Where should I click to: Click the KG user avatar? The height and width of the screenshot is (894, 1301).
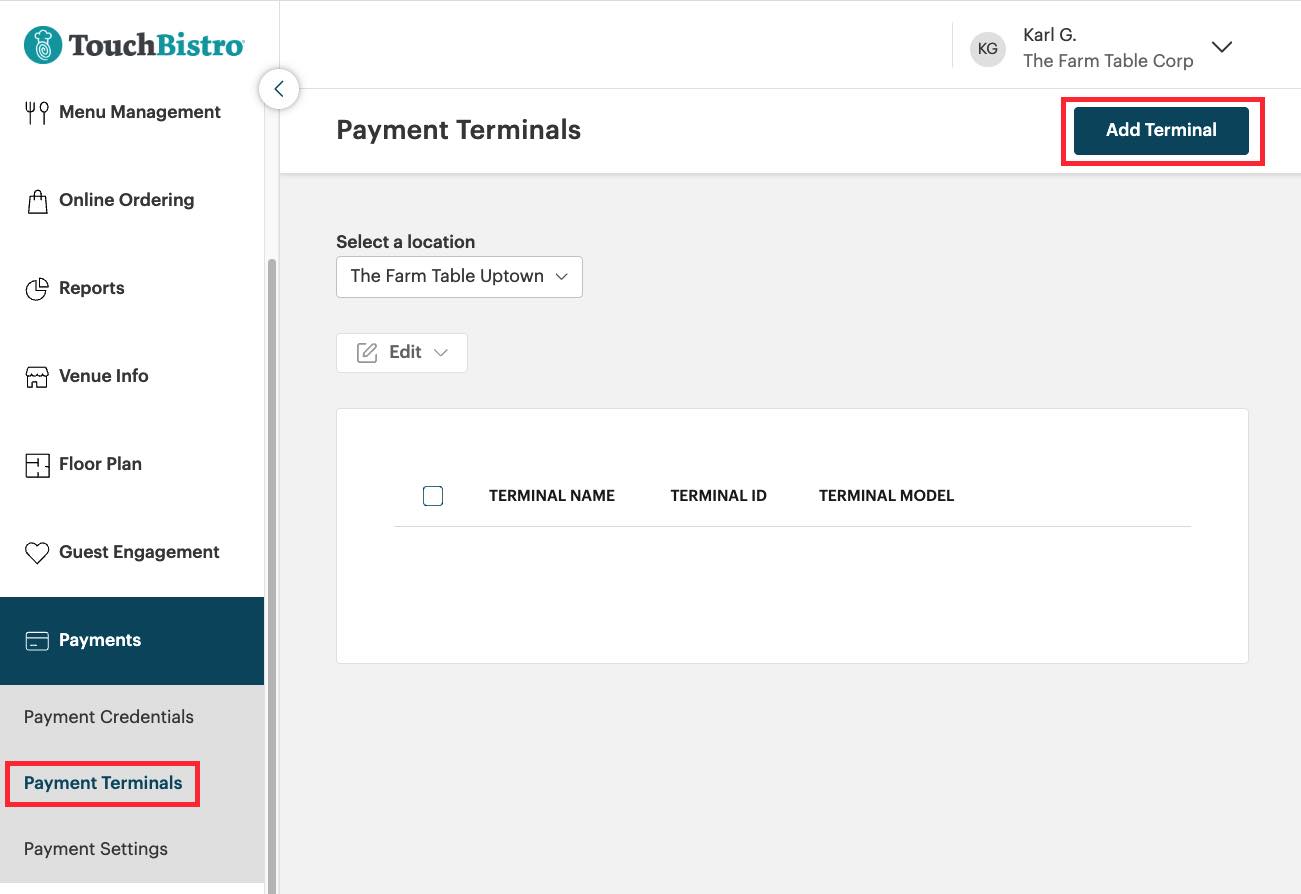pyautogui.click(x=987, y=49)
